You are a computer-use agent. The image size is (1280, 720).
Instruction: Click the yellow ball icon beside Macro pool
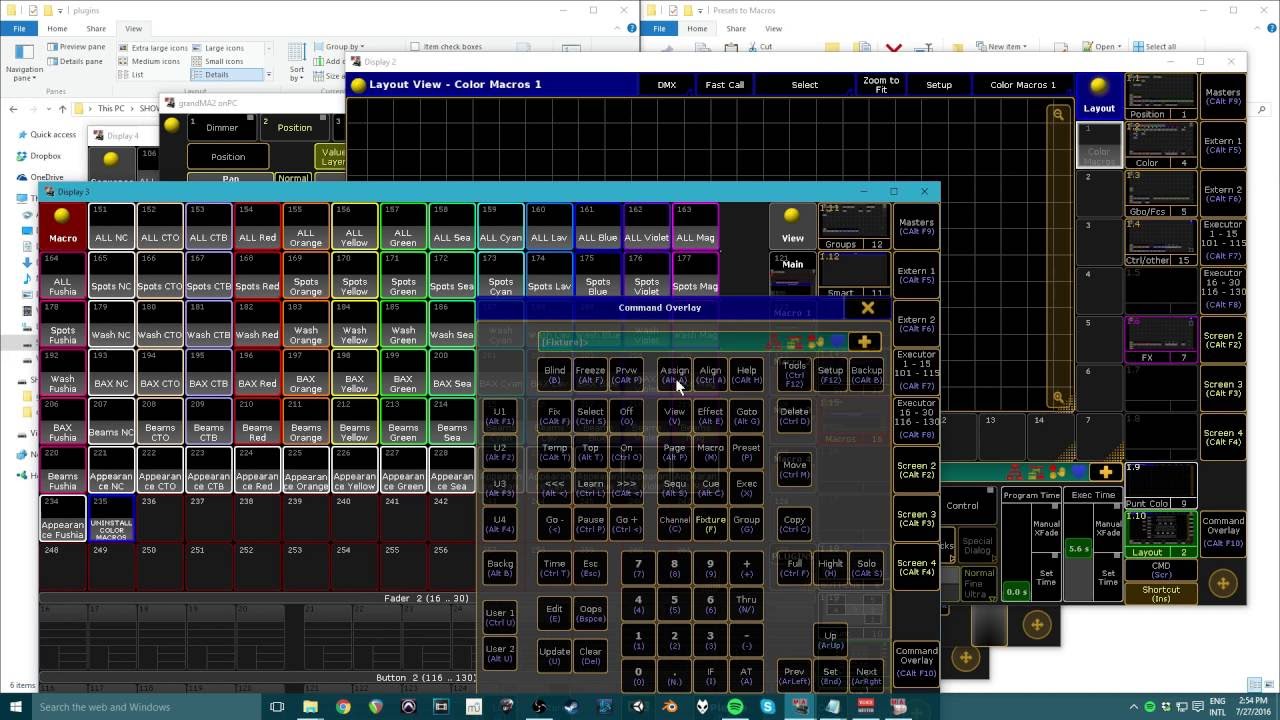click(x=62, y=215)
